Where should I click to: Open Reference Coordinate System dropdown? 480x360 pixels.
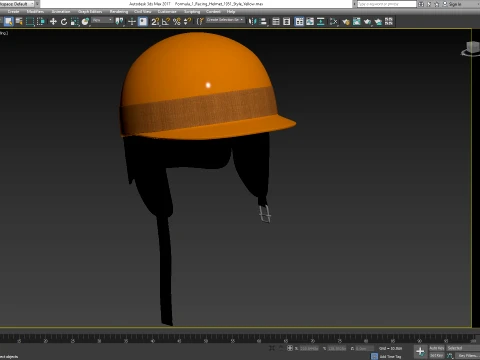[102, 21]
